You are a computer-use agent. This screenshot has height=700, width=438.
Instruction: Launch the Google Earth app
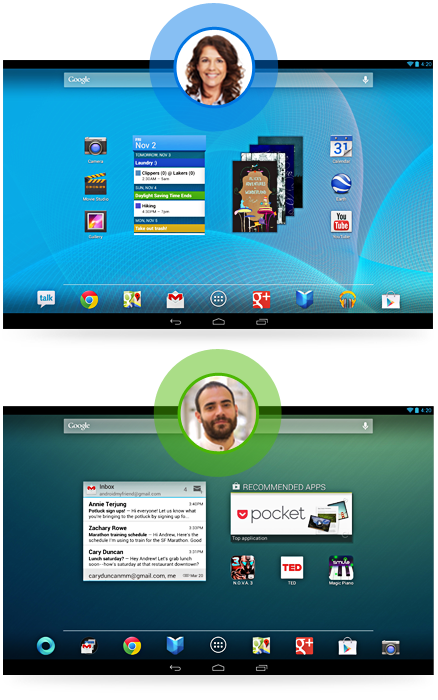point(341,184)
